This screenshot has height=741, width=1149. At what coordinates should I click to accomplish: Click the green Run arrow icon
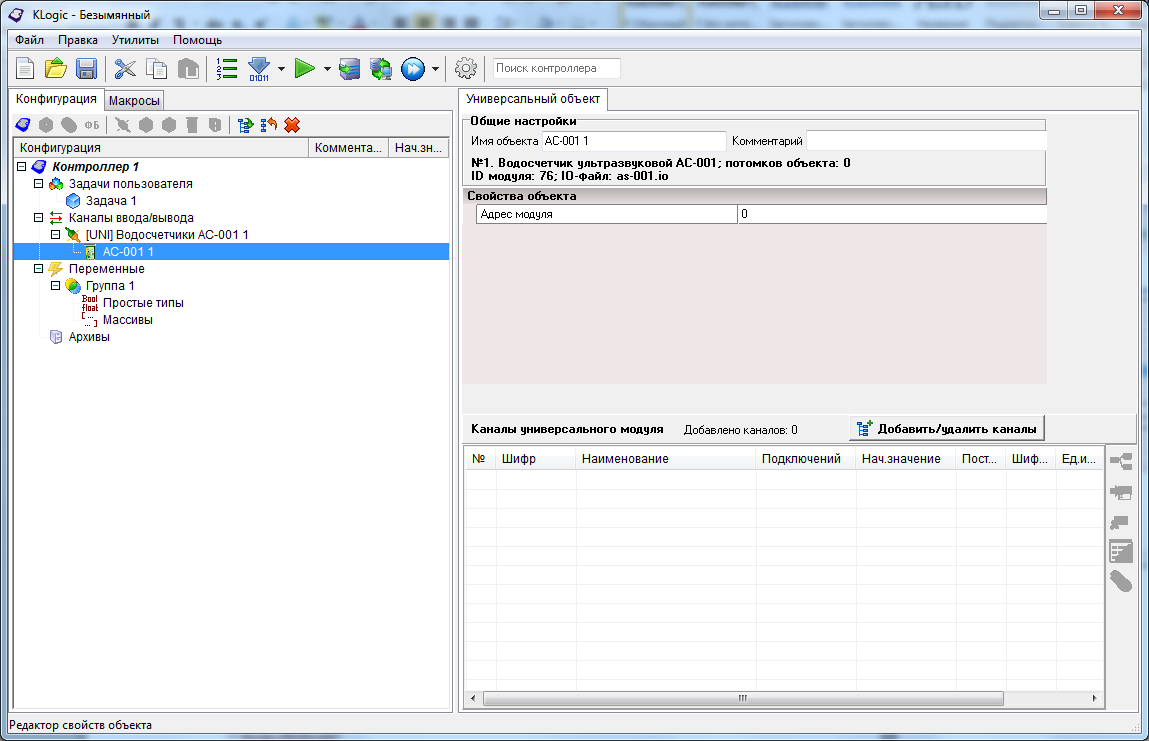[305, 69]
